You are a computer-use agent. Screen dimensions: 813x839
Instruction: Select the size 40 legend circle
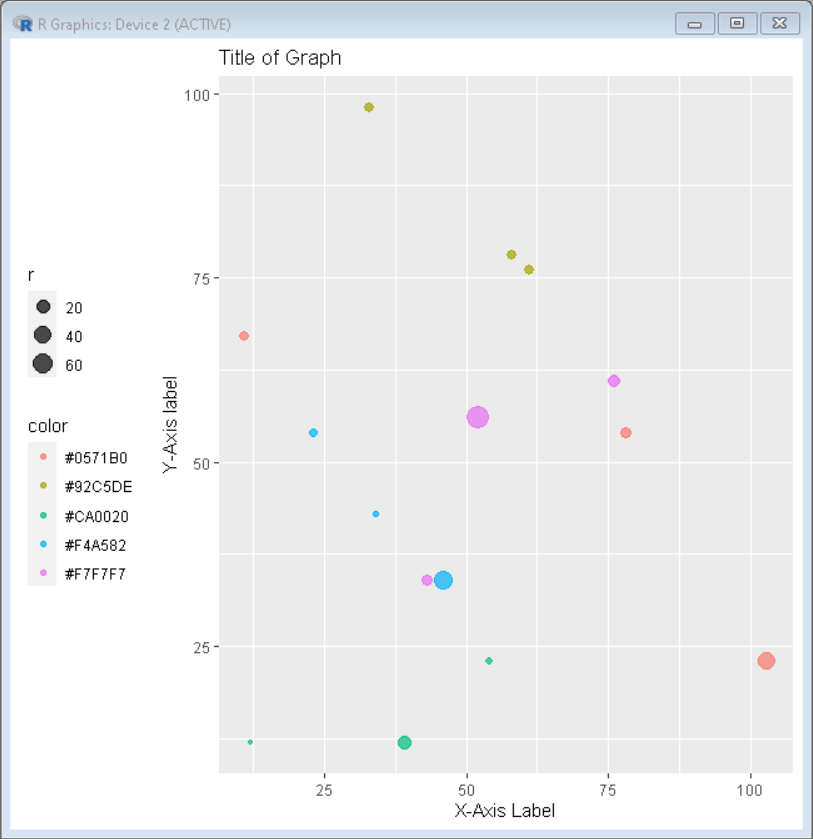42,336
